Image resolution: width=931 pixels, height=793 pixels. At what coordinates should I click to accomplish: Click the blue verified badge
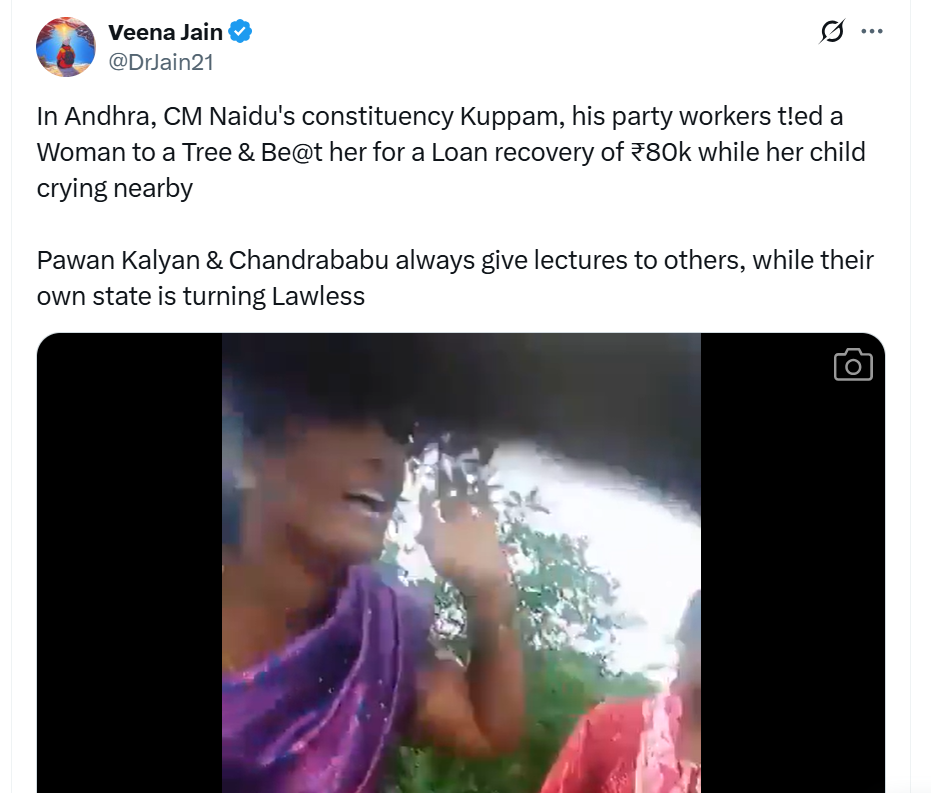[241, 33]
